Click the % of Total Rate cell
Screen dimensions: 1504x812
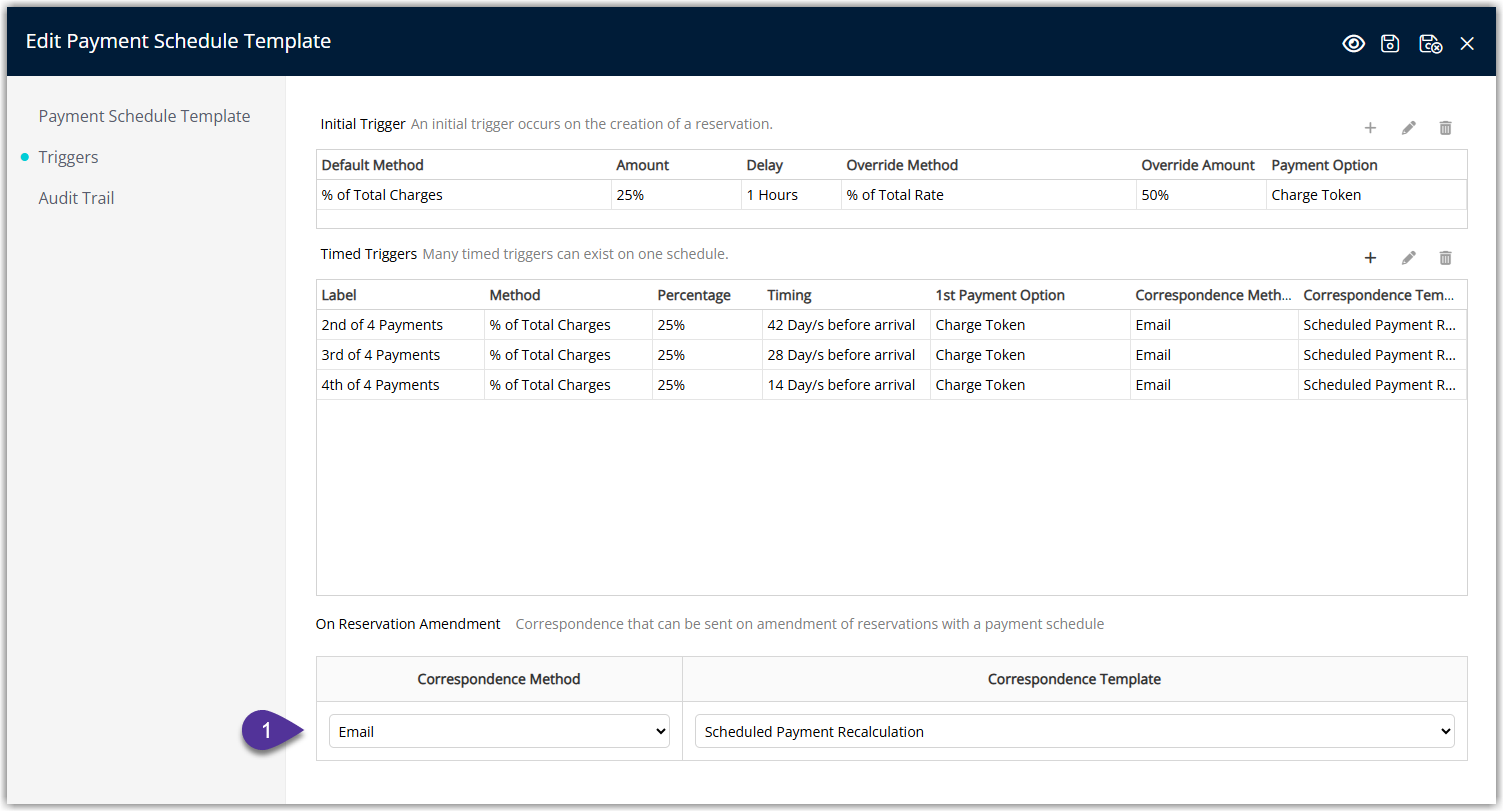(x=989, y=195)
